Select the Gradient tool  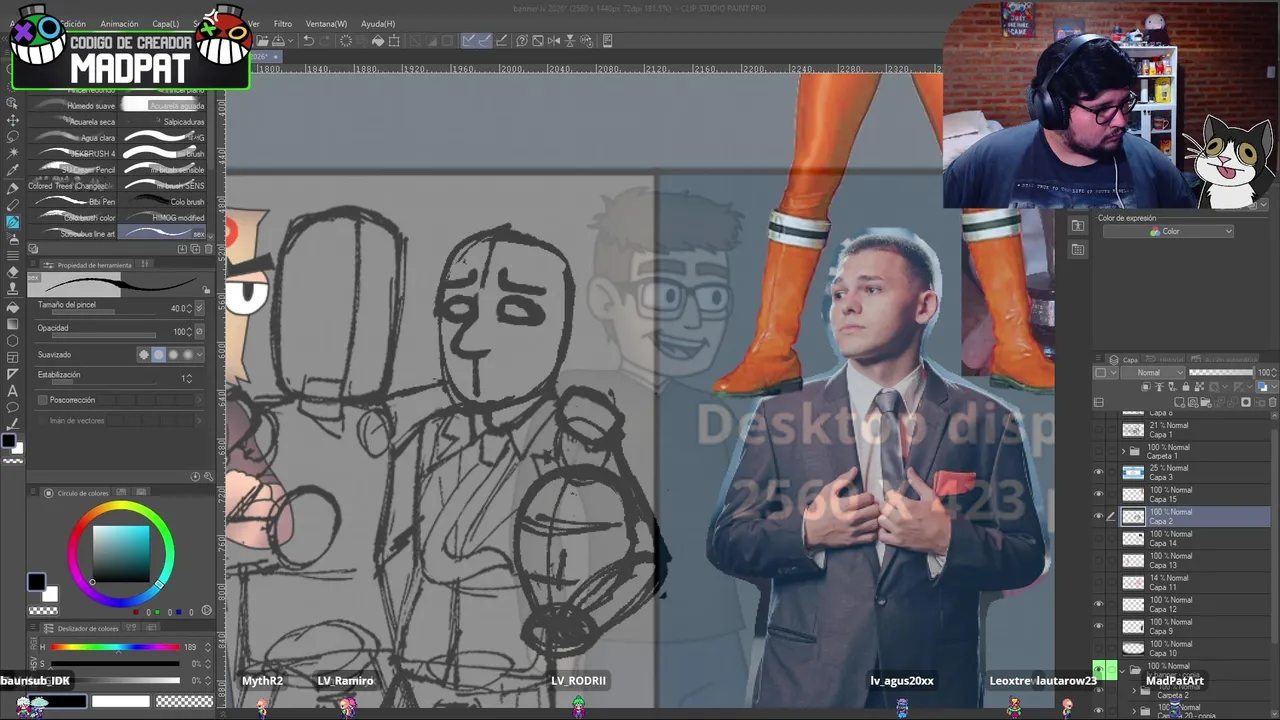pyautogui.click(x=13, y=323)
